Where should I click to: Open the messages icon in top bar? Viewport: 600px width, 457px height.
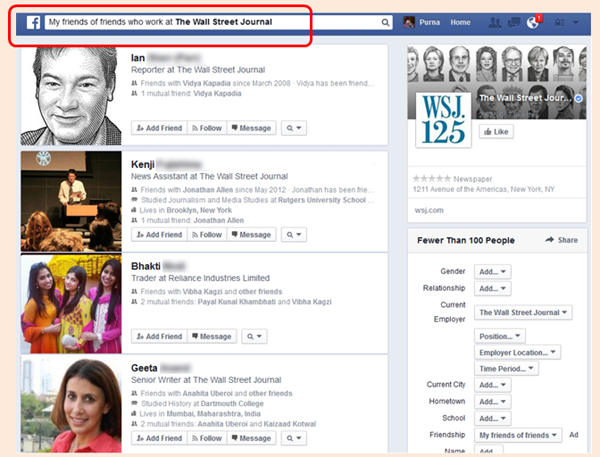coord(514,23)
